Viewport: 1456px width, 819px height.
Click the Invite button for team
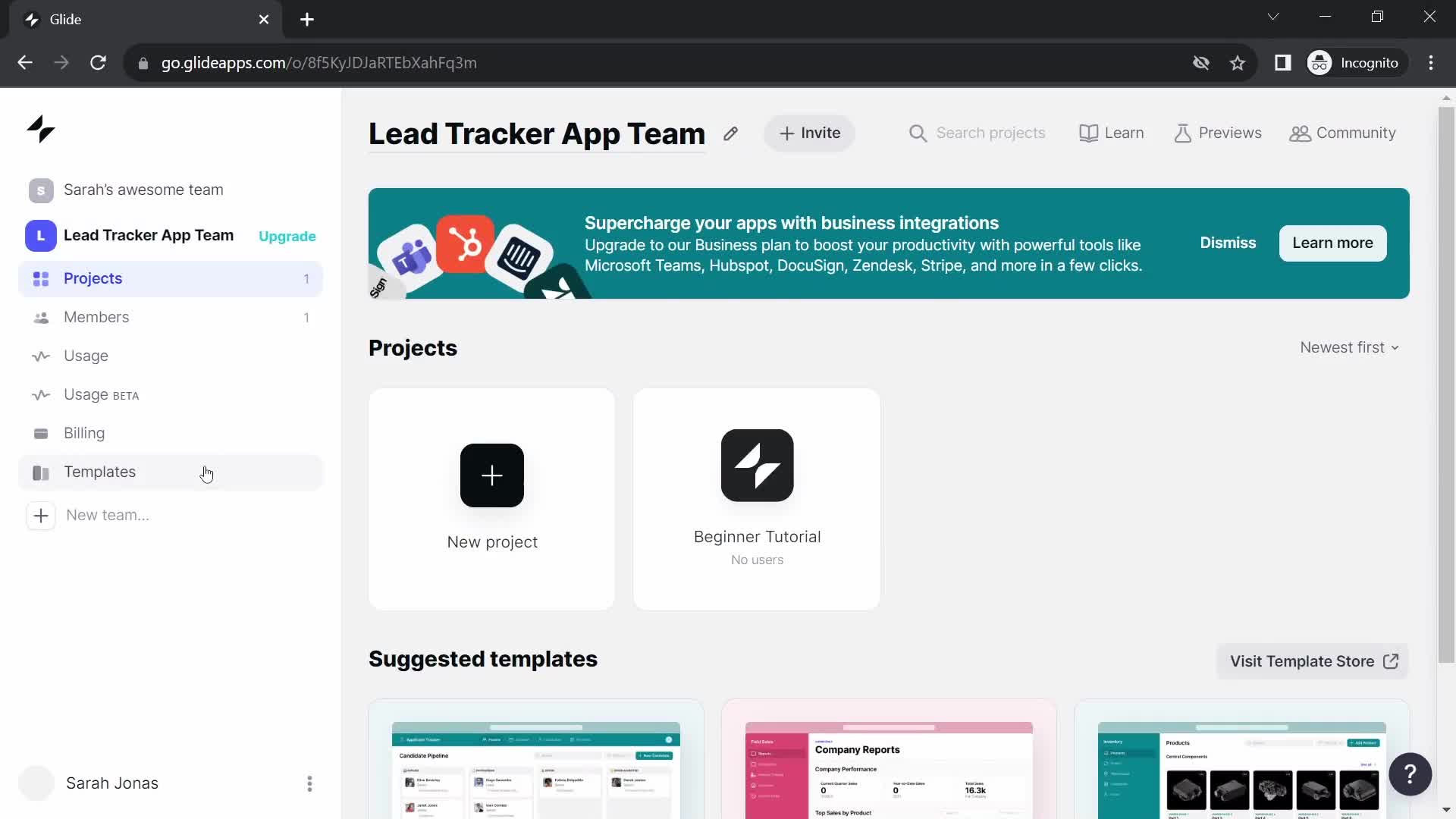tap(809, 133)
